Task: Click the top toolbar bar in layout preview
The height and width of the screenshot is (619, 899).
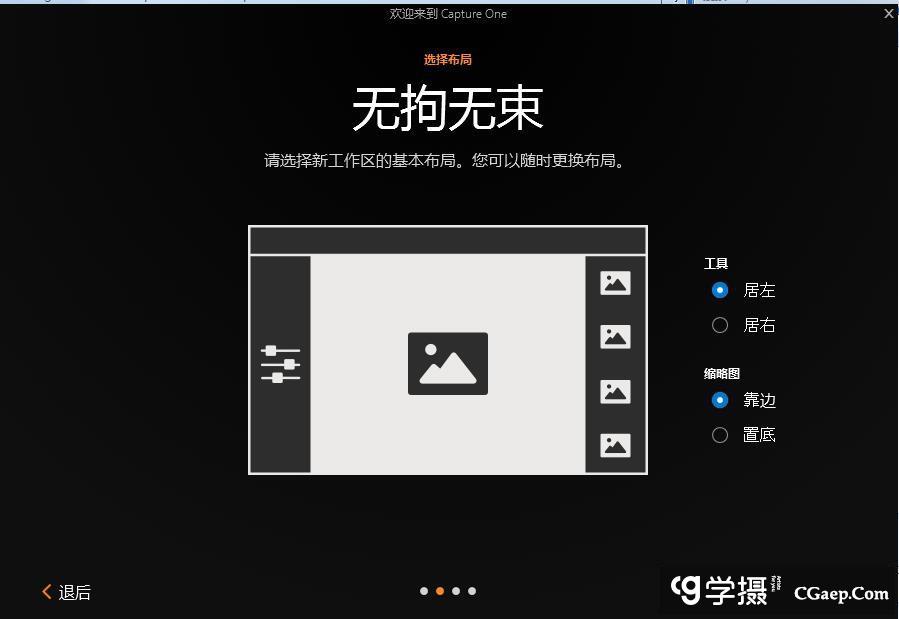Action: [447, 240]
